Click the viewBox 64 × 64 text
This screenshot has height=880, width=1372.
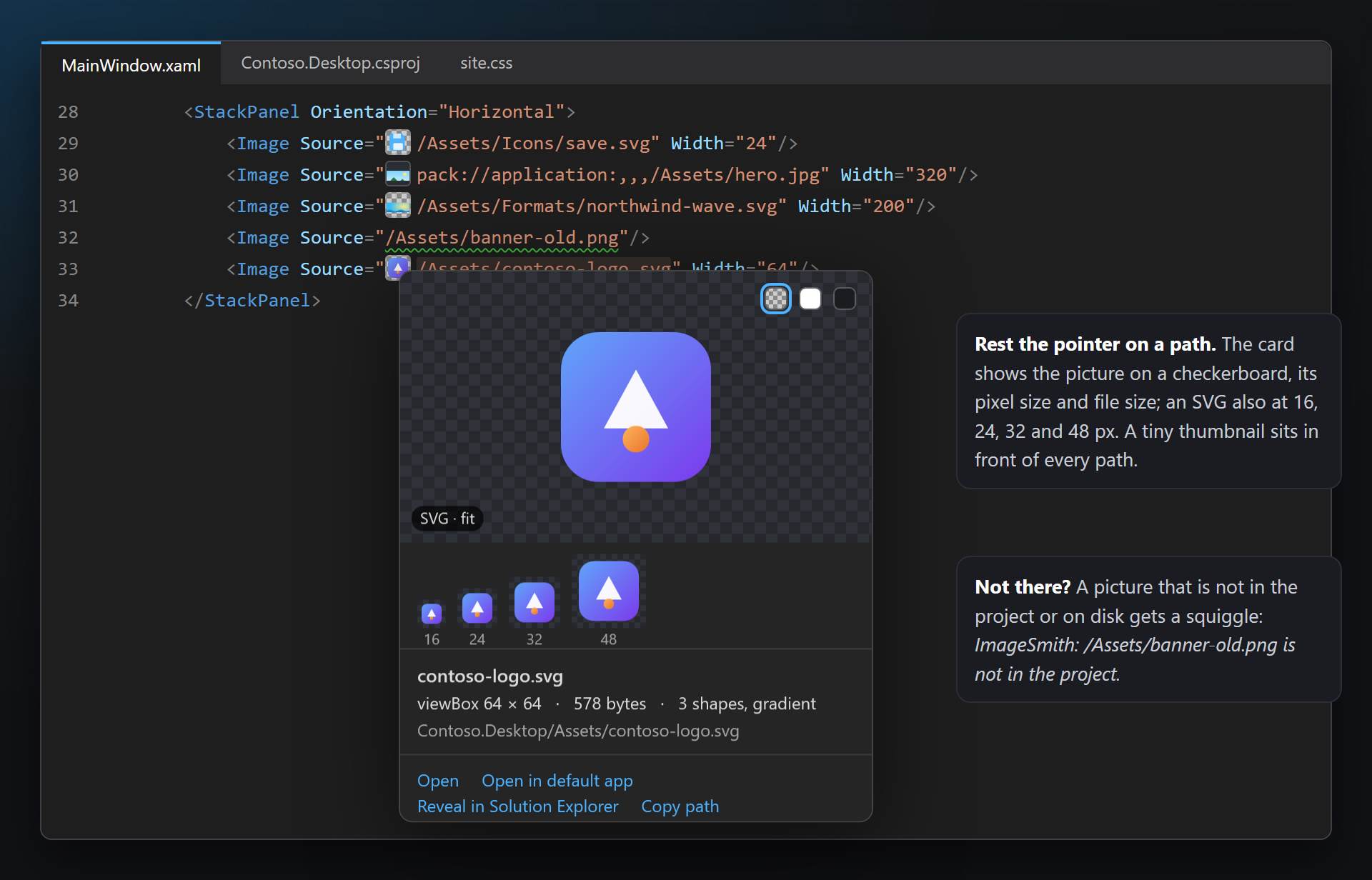(x=479, y=704)
